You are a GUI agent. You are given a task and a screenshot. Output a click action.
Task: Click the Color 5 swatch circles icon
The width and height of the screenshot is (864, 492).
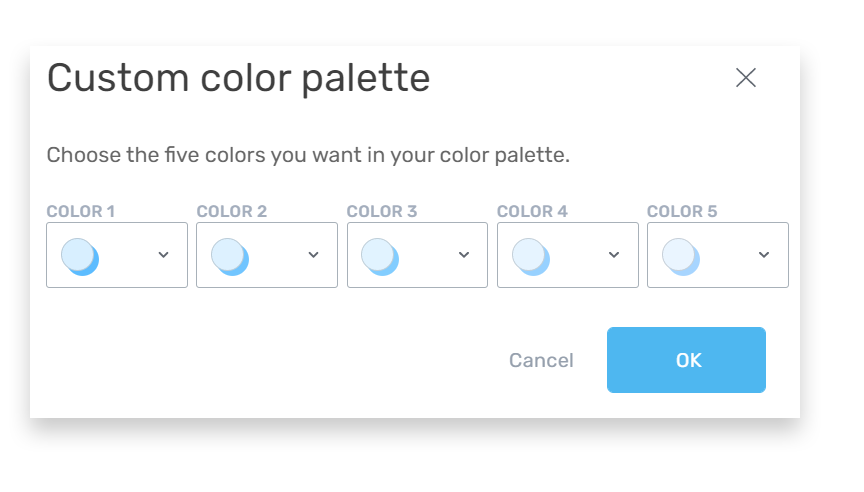[681, 256]
